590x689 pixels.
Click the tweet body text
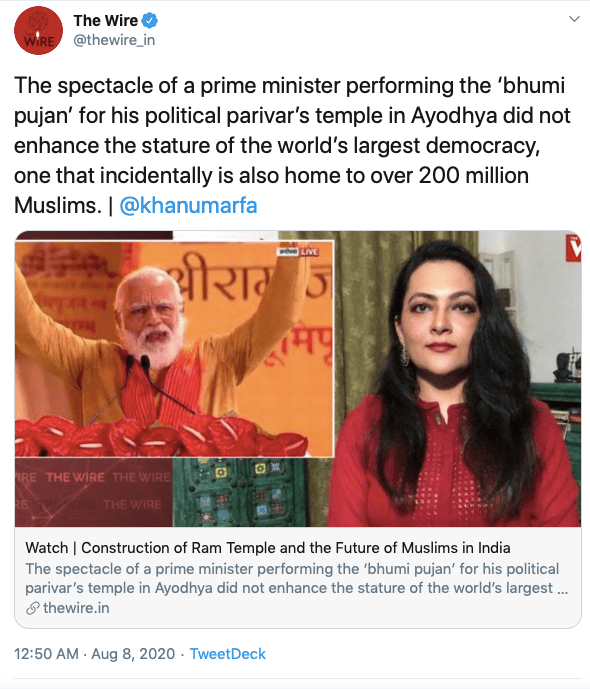pos(292,146)
